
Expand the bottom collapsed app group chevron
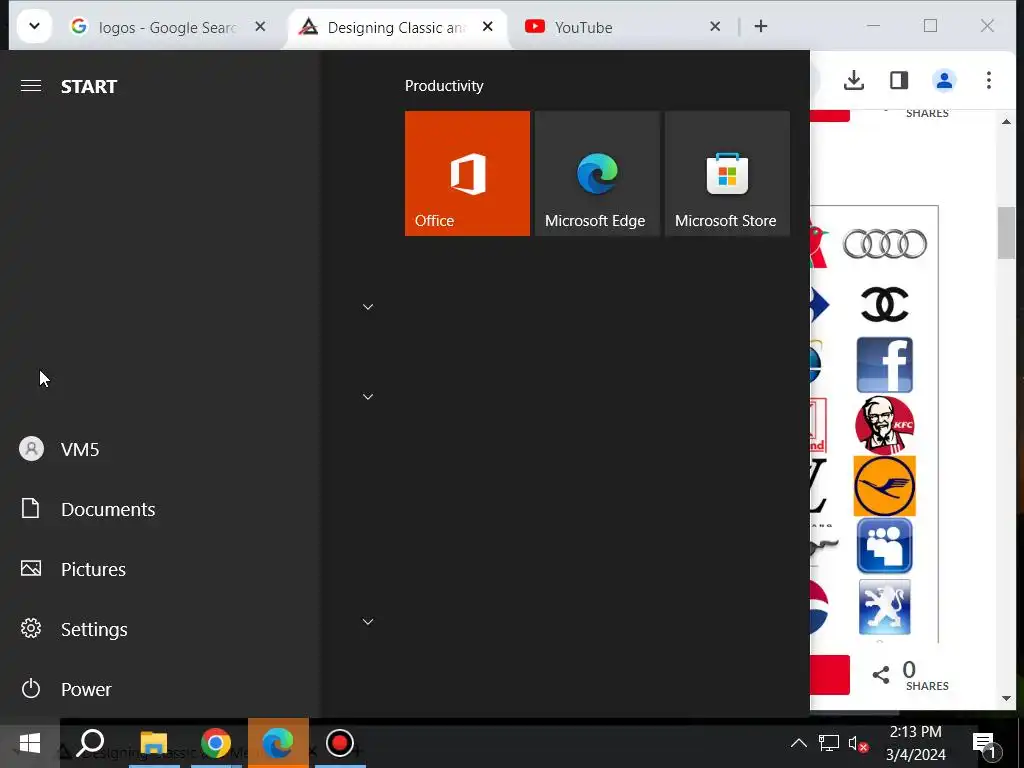click(368, 622)
